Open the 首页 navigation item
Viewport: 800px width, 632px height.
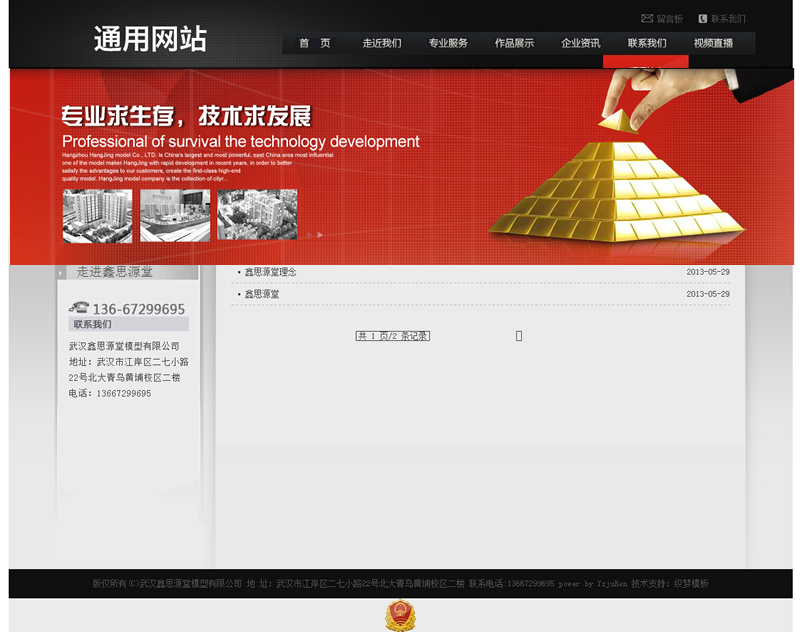pos(314,43)
